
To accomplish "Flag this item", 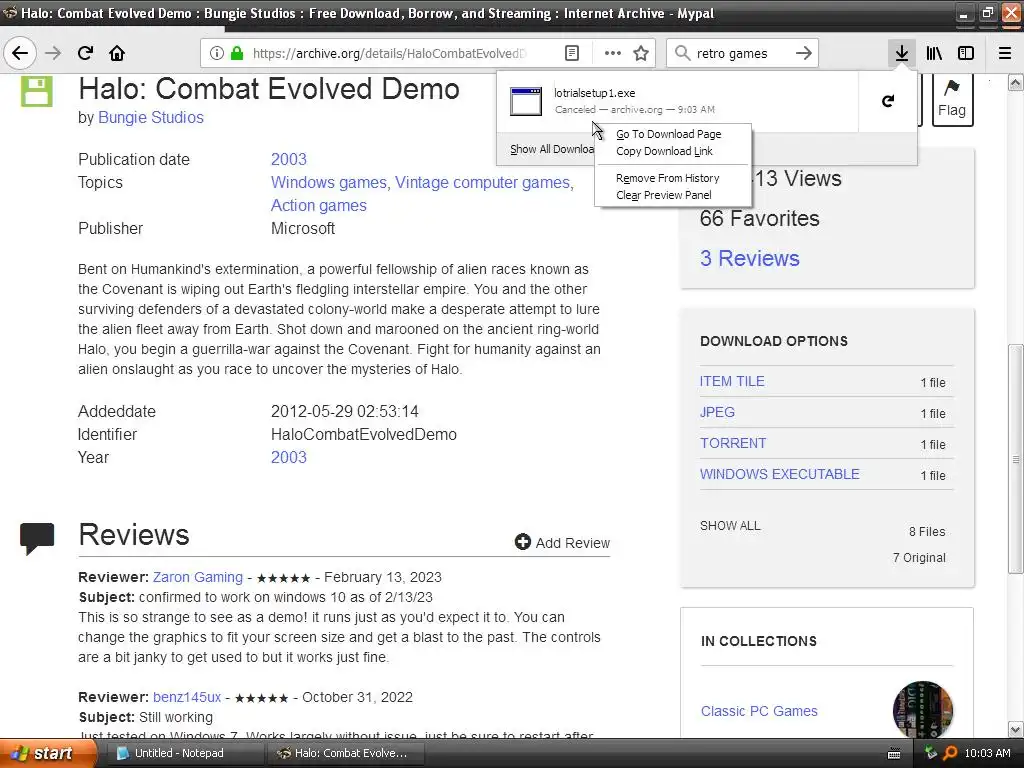I will coord(952,99).
